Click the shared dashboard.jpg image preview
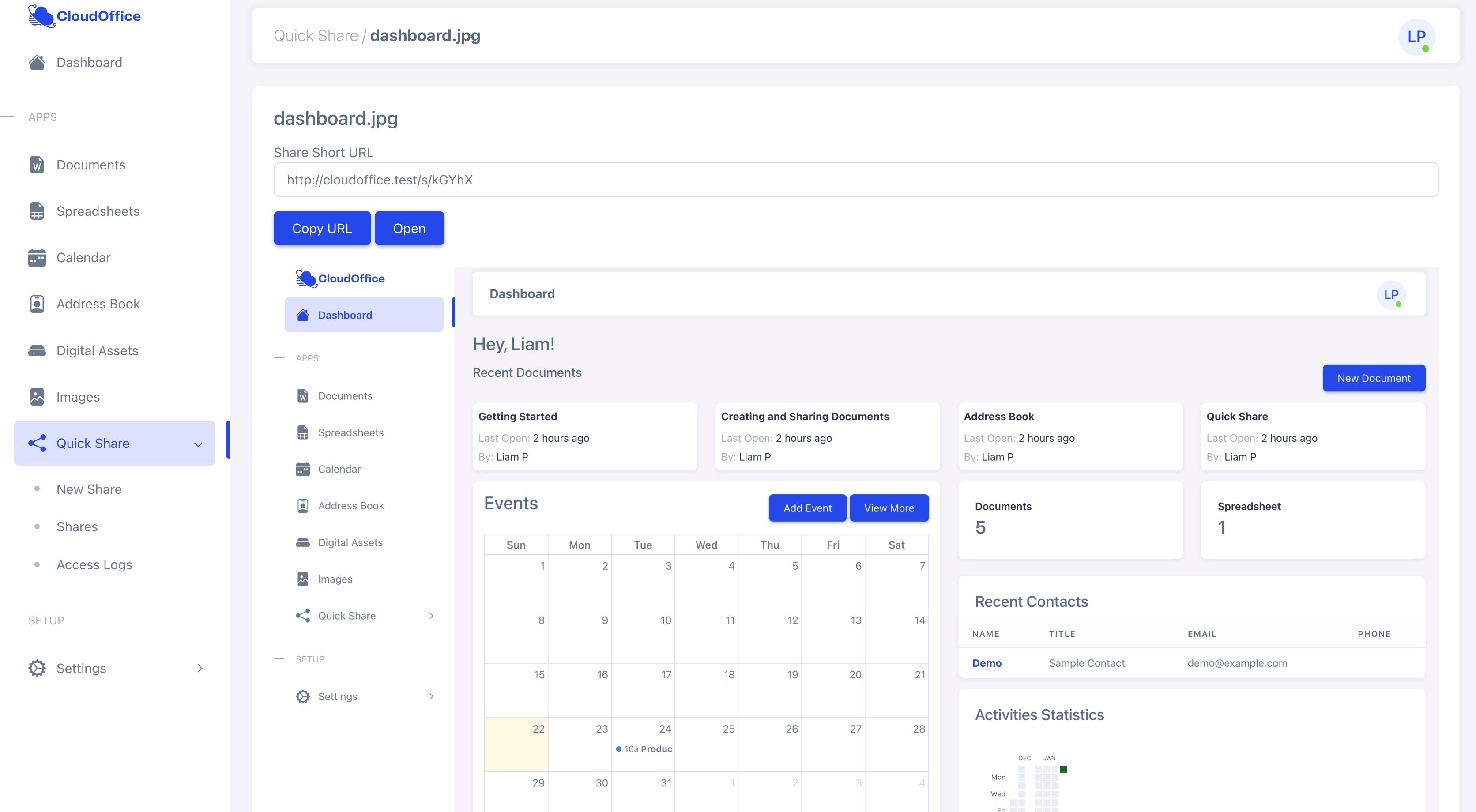Screen dimensions: 1476x812 (x=855, y=539)
